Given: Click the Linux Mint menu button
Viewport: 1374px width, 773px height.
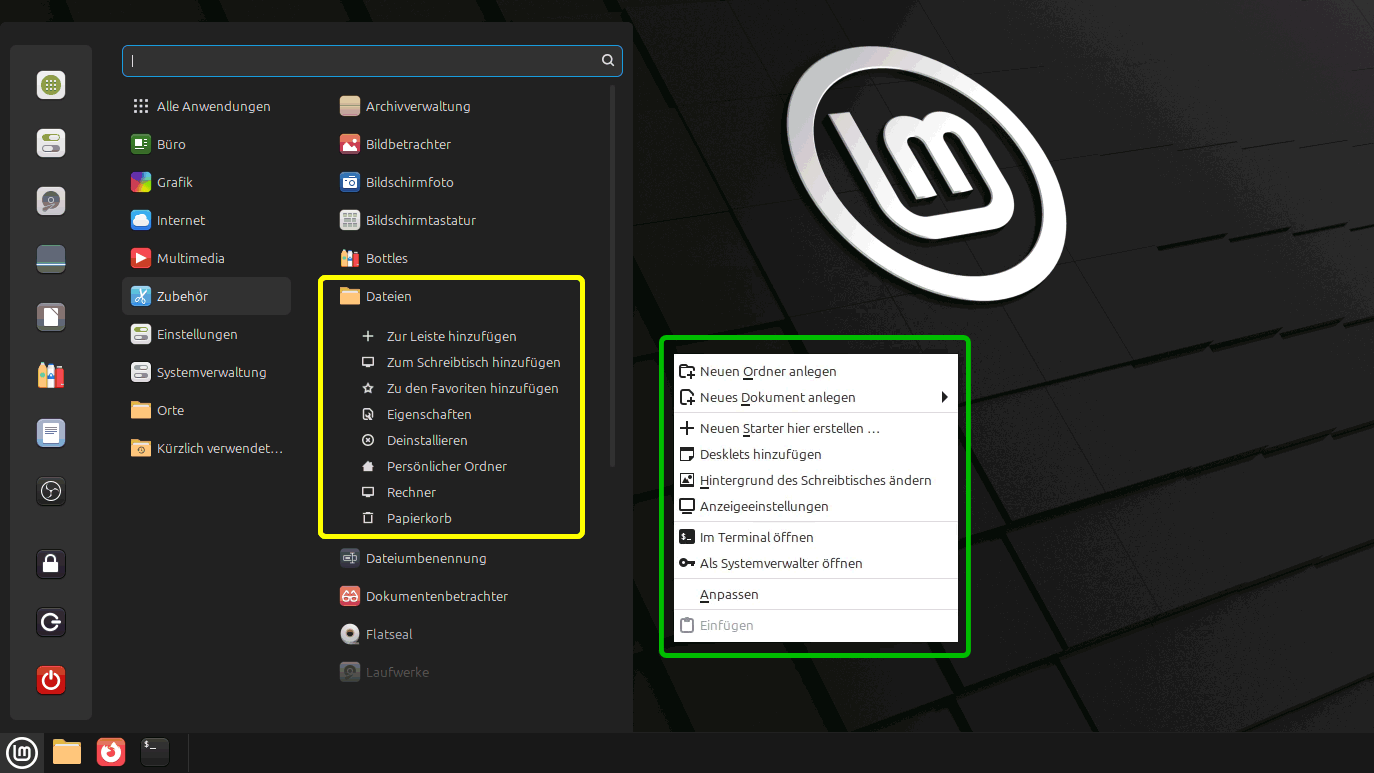Looking at the screenshot, I should click(22, 751).
